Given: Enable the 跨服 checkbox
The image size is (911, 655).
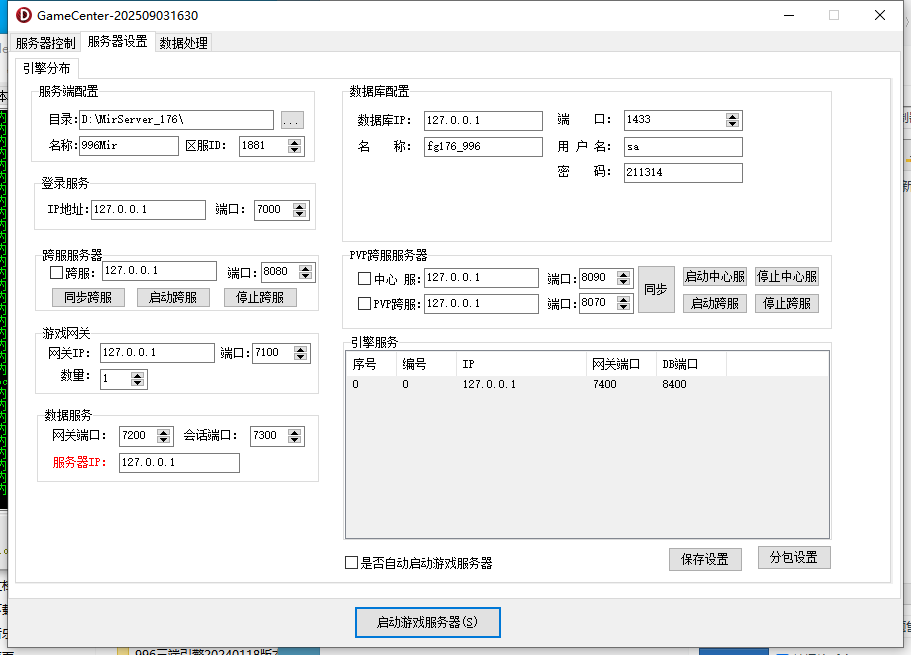Looking at the screenshot, I should 56,273.
